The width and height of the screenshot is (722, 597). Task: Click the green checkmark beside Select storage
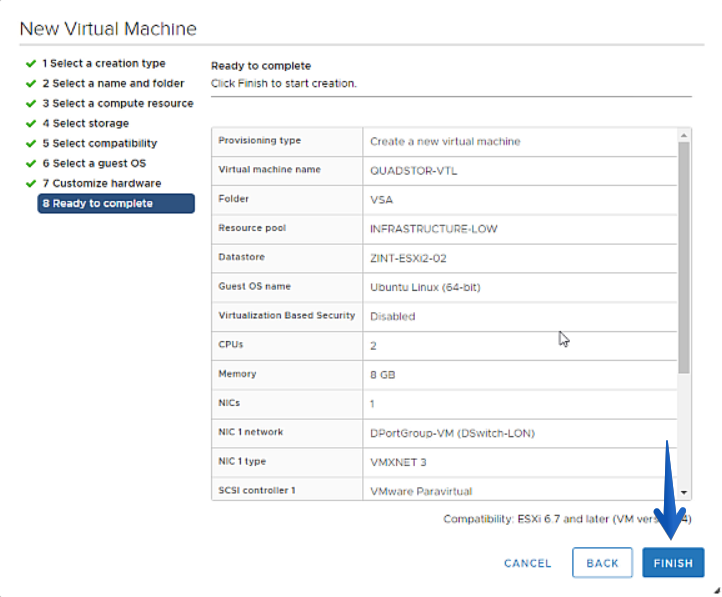click(31, 124)
